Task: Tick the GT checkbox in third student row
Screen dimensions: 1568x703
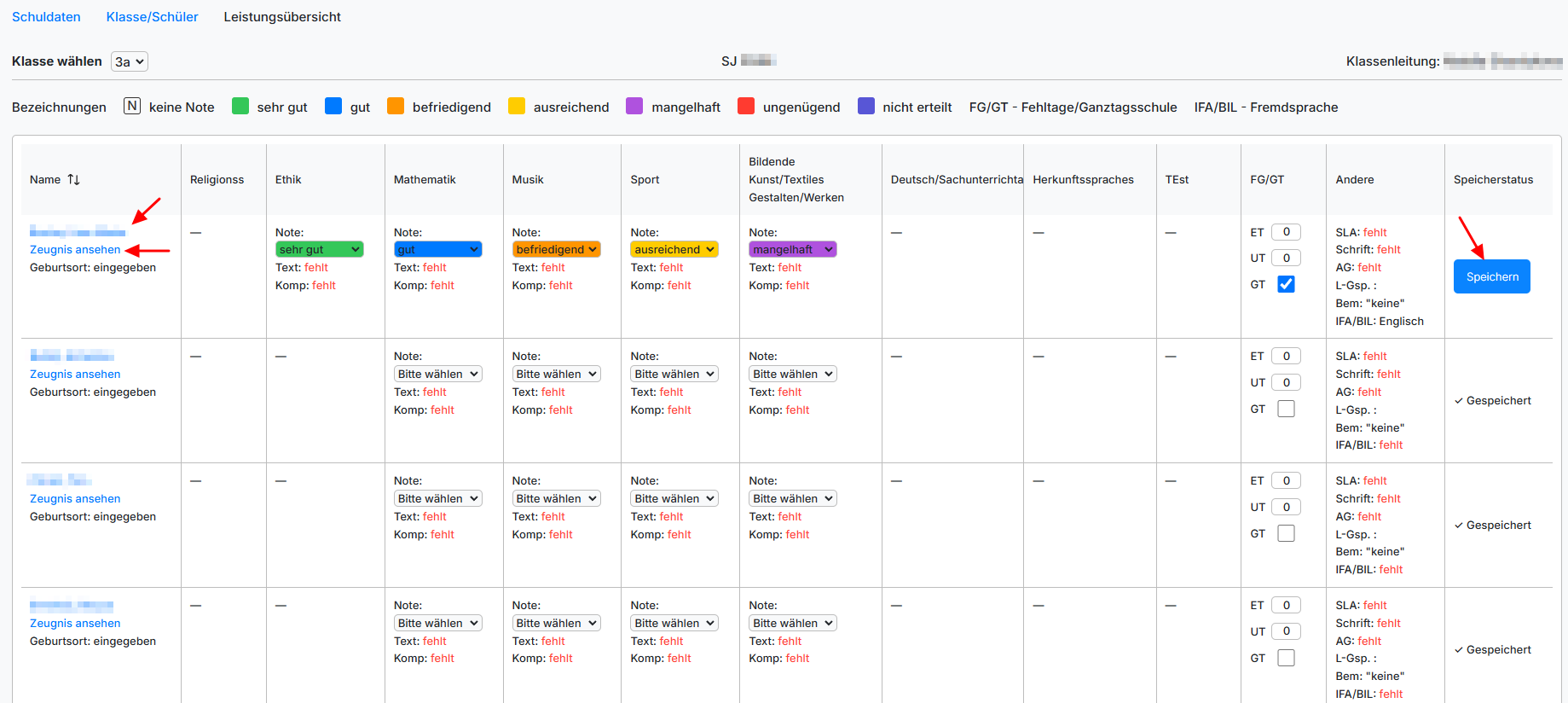Action: [x=1286, y=534]
